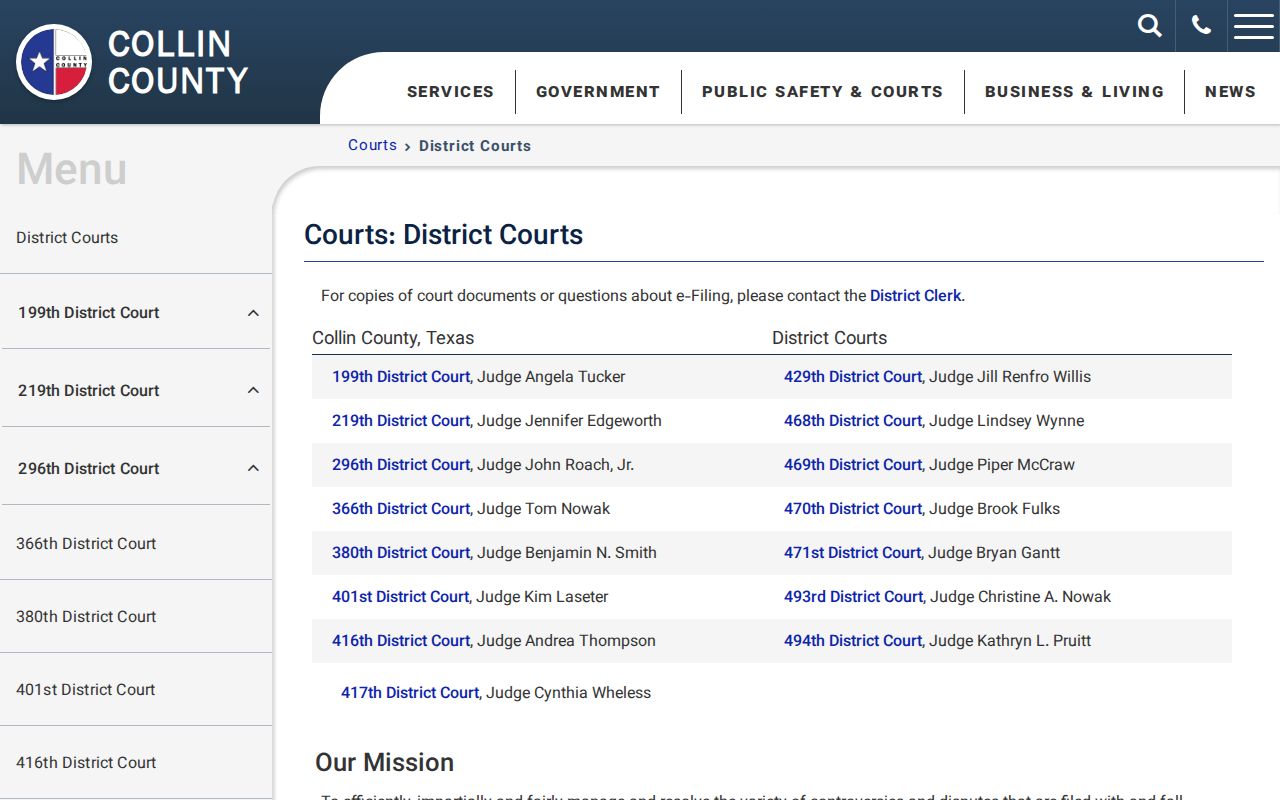Click the Collin County site title text
1280x800 pixels.
[178, 62]
